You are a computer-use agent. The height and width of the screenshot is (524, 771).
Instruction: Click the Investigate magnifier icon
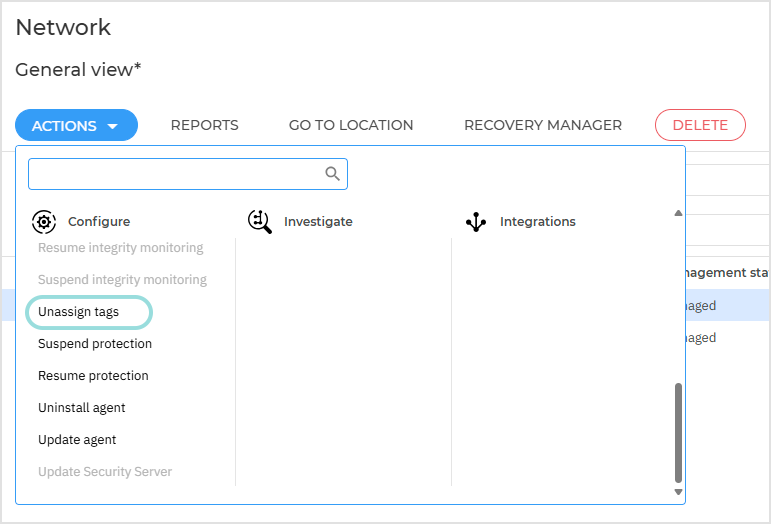(260, 222)
